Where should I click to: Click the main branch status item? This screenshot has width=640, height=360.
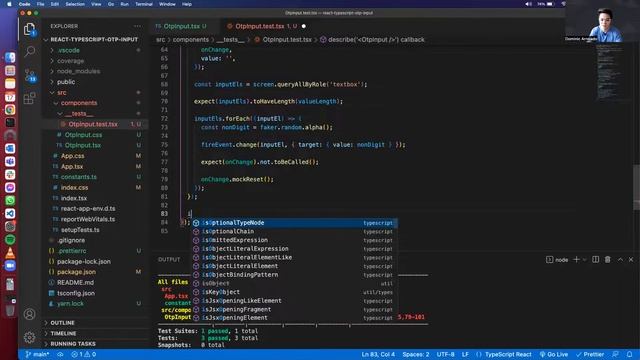pyautogui.click(x=37, y=354)
